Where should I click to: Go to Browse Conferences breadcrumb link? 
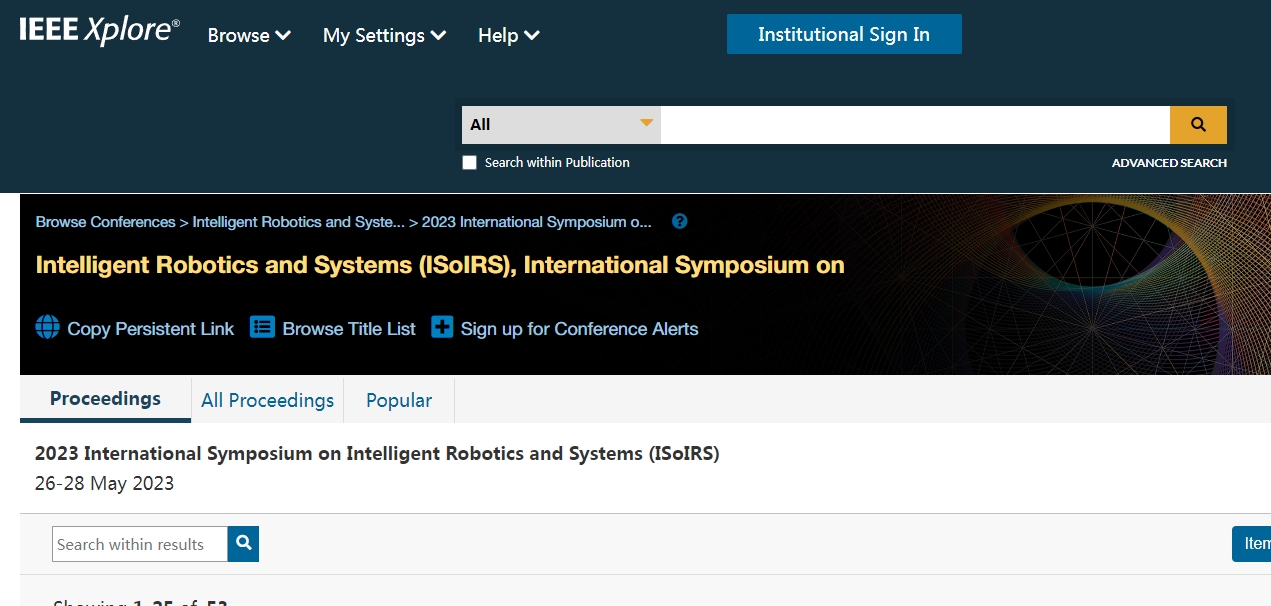click(105, 222)
